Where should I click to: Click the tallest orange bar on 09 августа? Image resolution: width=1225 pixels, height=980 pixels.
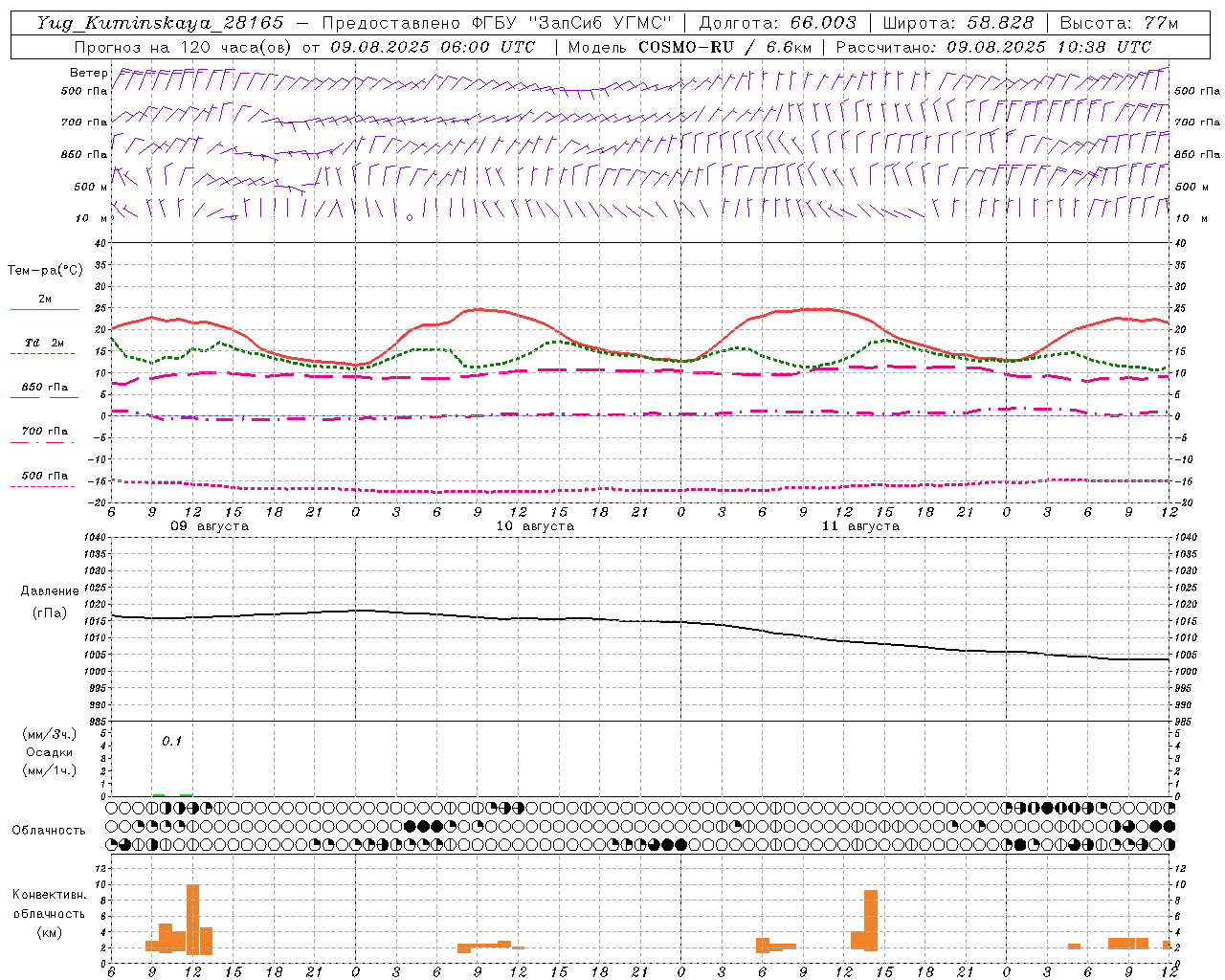(192, 920)
